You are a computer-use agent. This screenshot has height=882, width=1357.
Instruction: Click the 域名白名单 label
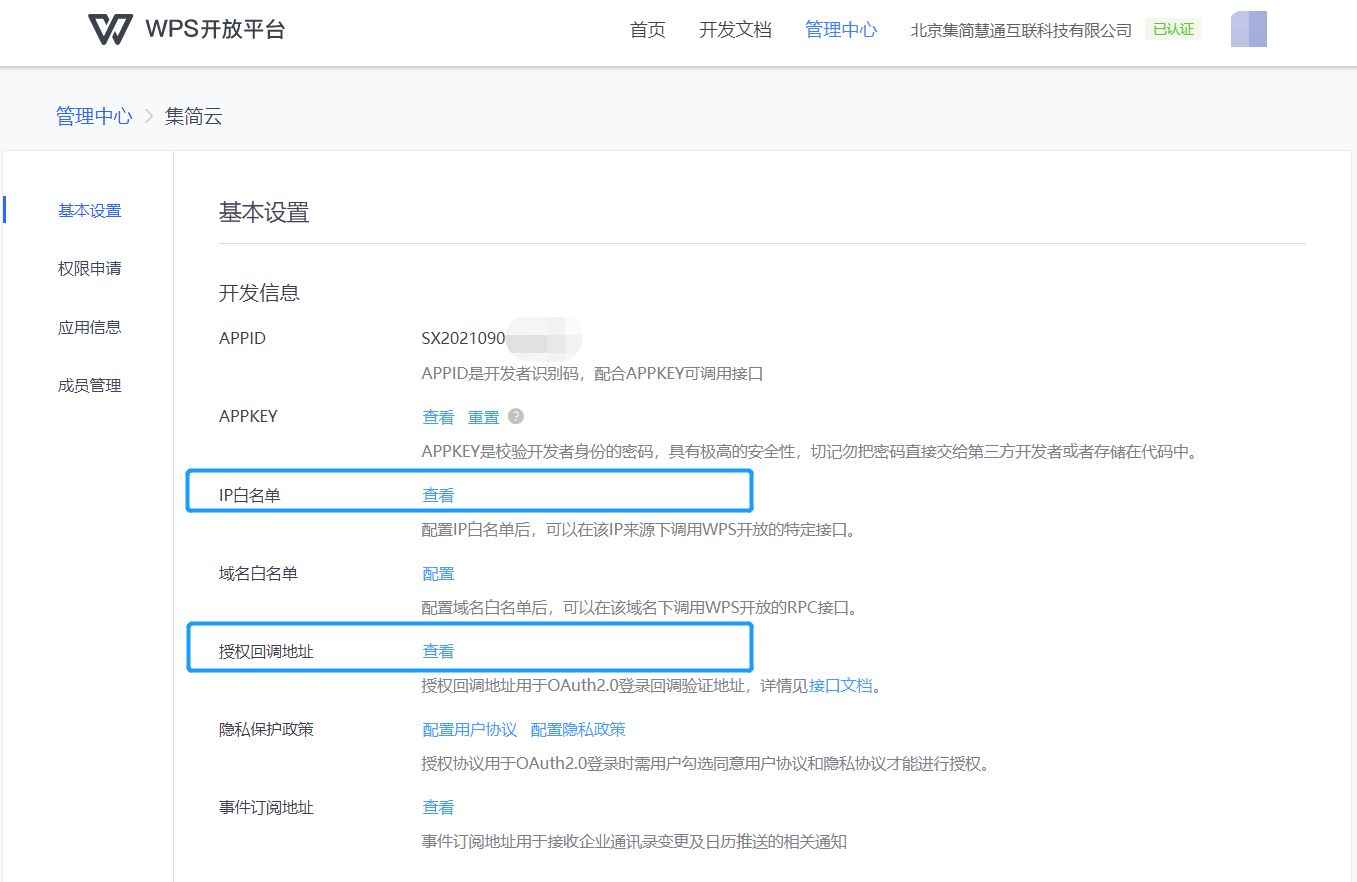[258, 573]
